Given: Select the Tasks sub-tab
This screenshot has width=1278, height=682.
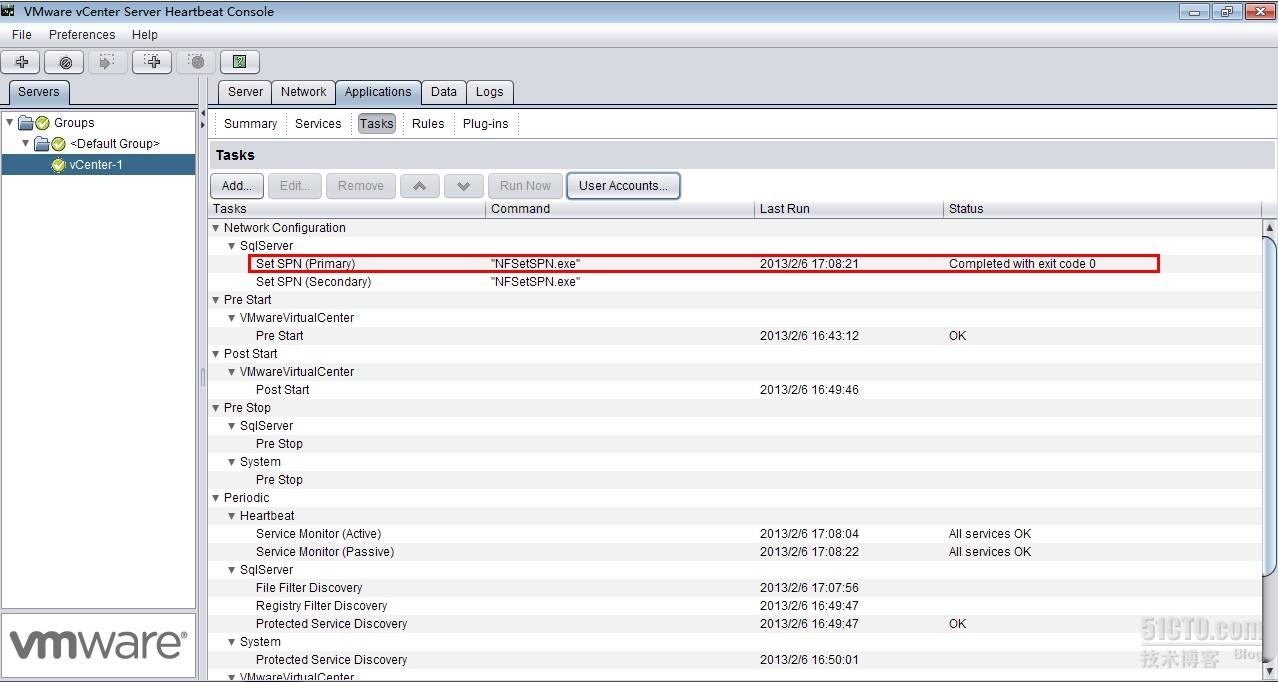Looking at the screenshot, I should coord(376,124).
